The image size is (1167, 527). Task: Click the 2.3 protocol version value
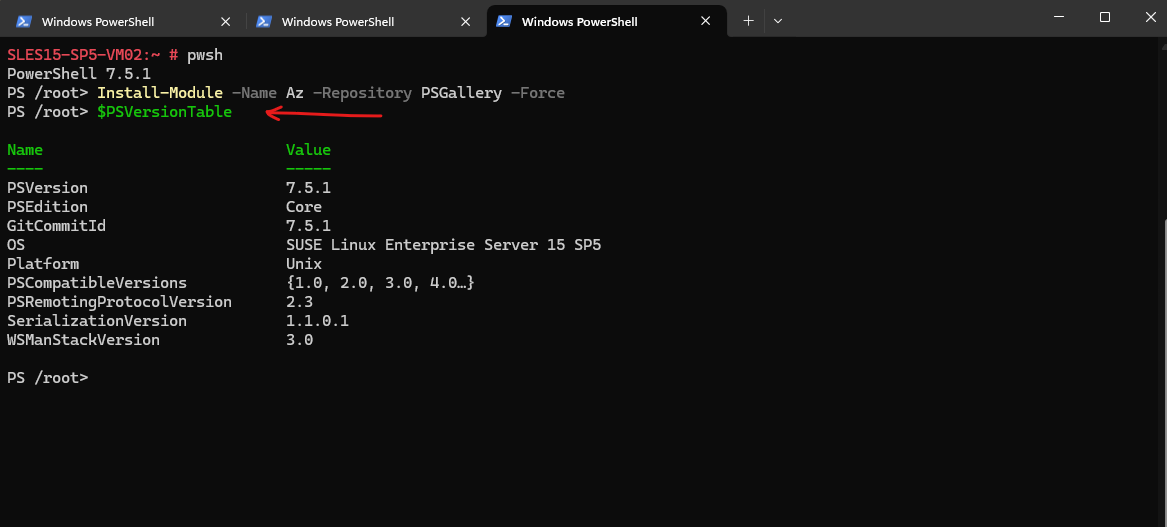point(299,302)
